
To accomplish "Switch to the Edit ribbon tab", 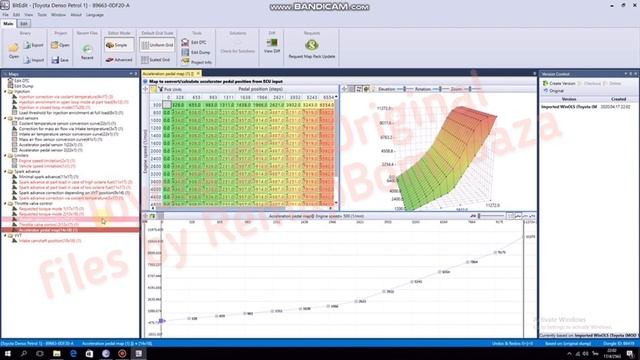I will (24, 24).
